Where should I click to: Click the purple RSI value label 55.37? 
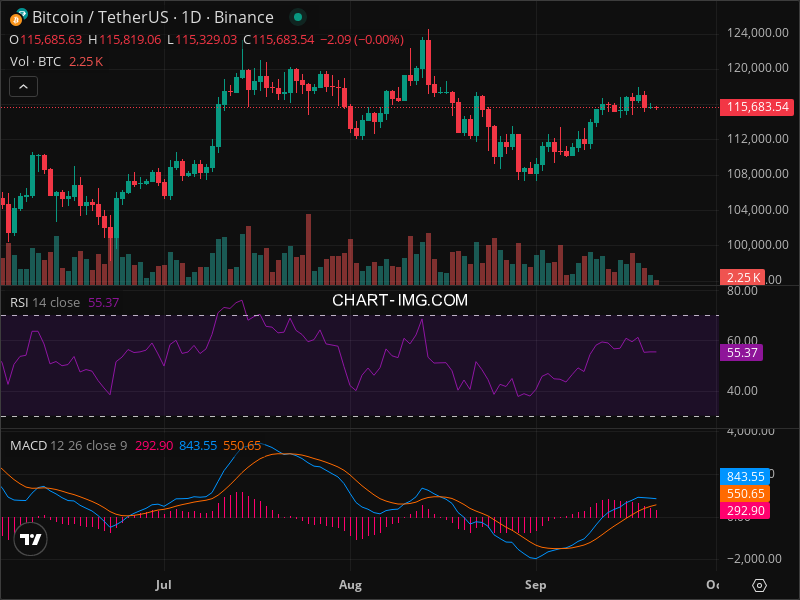click(741, 352)
